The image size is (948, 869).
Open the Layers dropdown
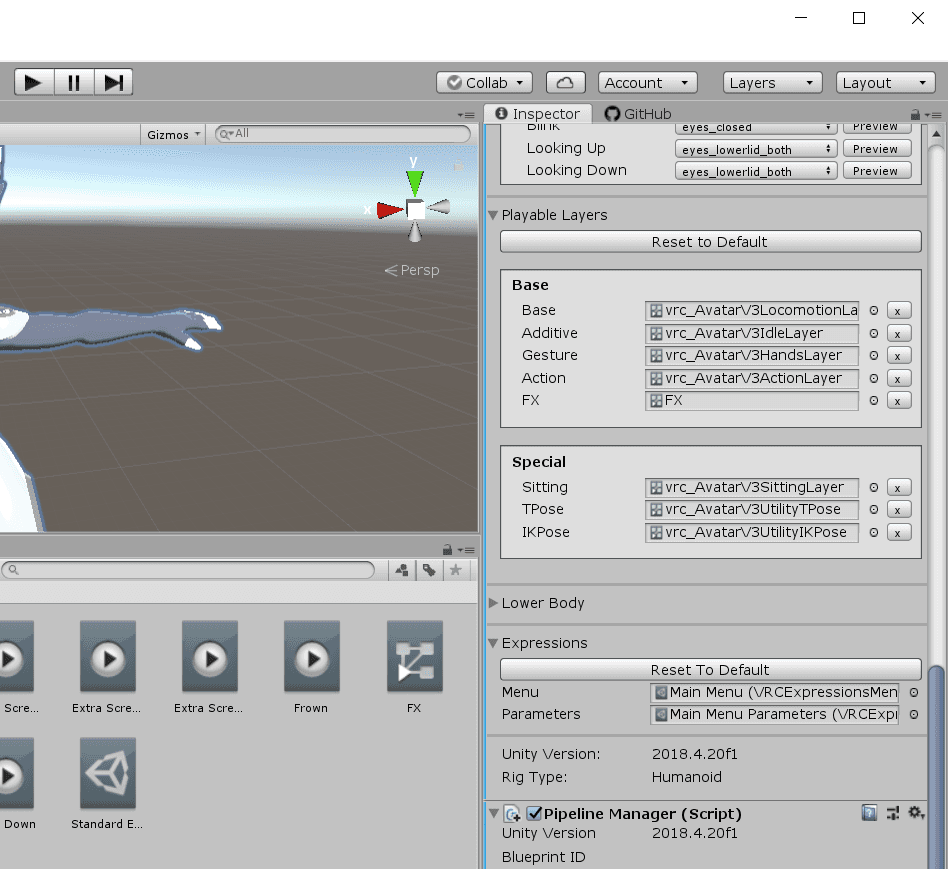772,83
